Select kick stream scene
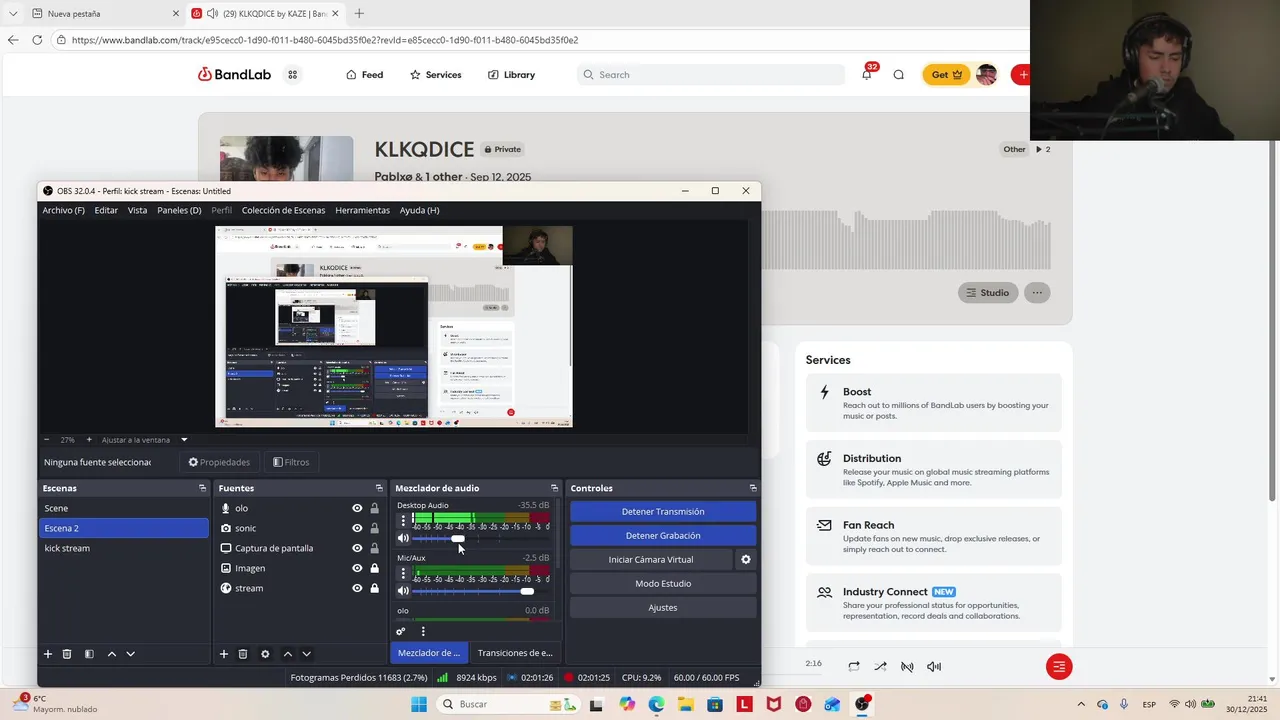 coord(123,548)
